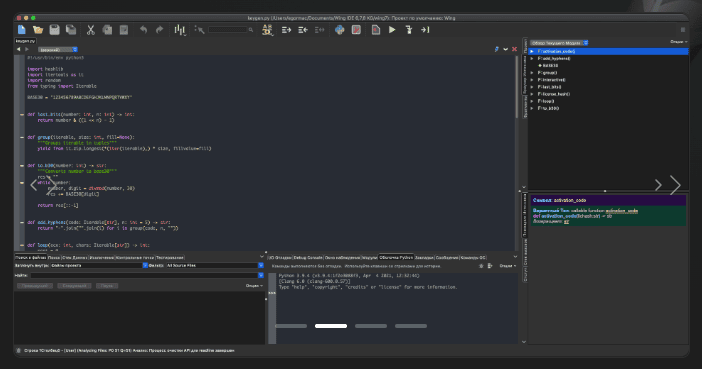702x369 pixels.
Task: Click the open folder toolbar icon
Action: [38, 30]
